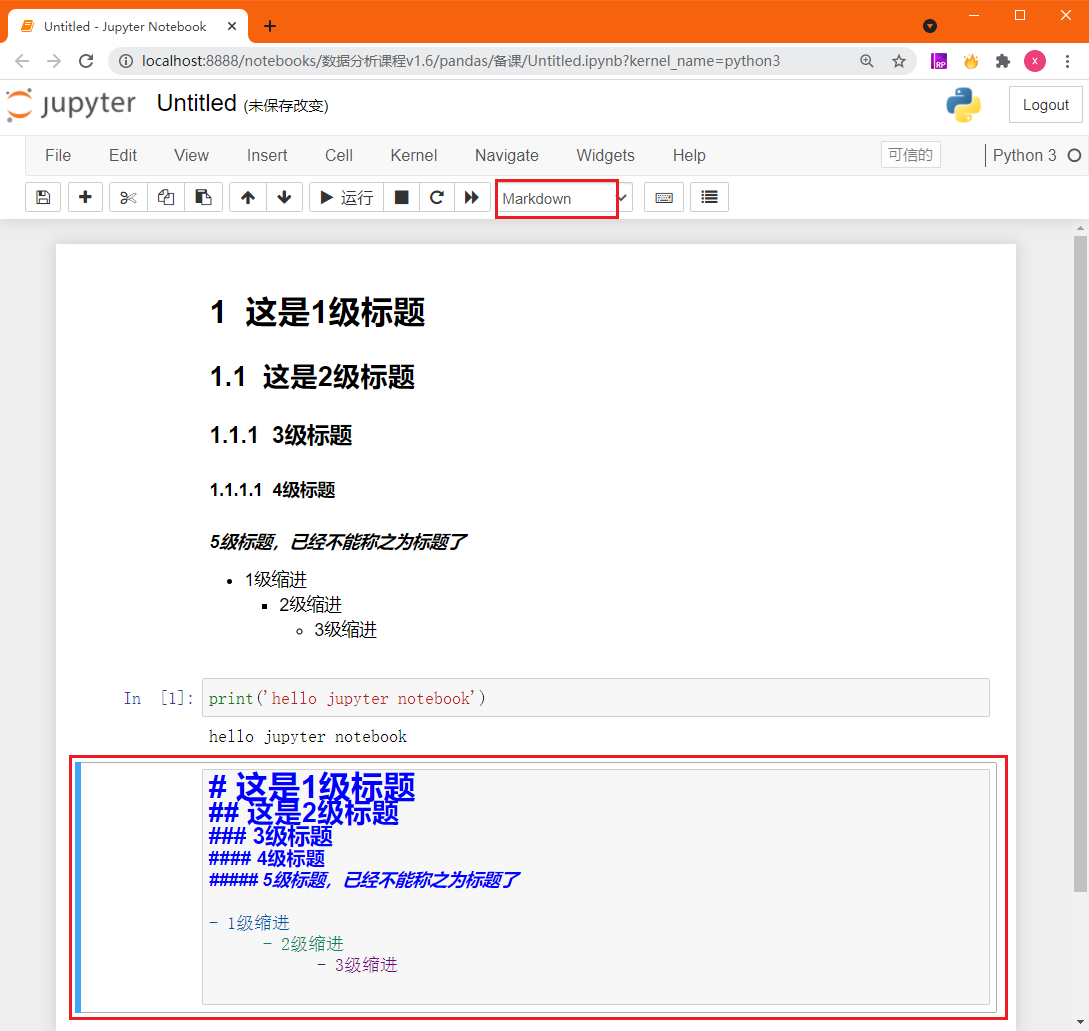Image resolution: width=1089 pixels, height=1031 pixels.
Task: Open the cell type dropdown showing Markdown
Action: [x=563, y=199]
